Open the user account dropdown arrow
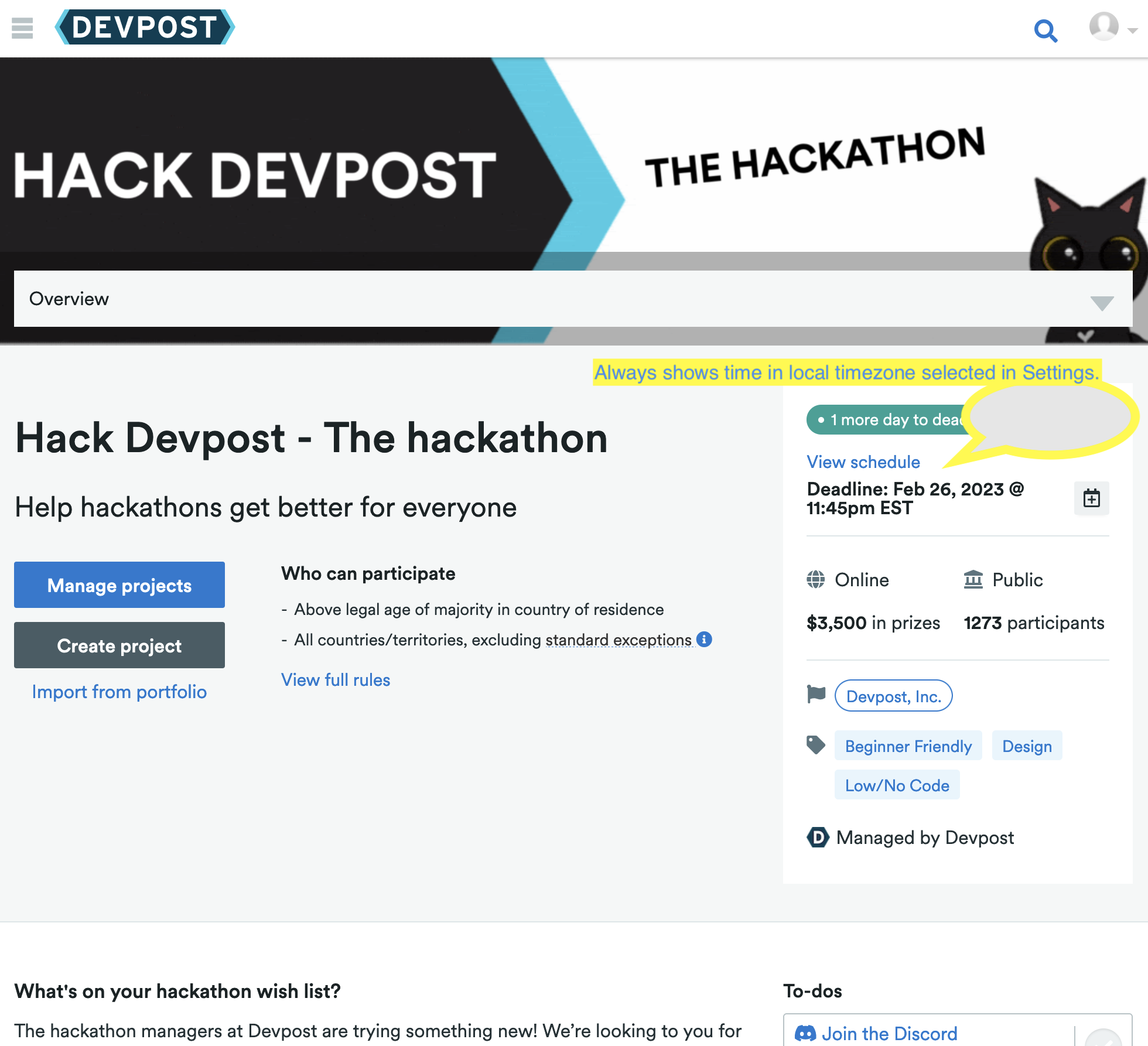The height and width of the screenshot is (1046, 1148). tap(1133, 30)
